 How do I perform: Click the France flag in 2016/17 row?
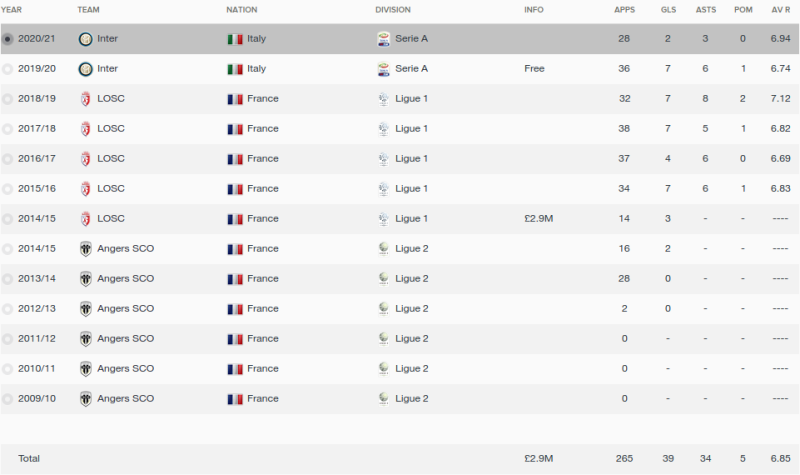coord(235,159)
